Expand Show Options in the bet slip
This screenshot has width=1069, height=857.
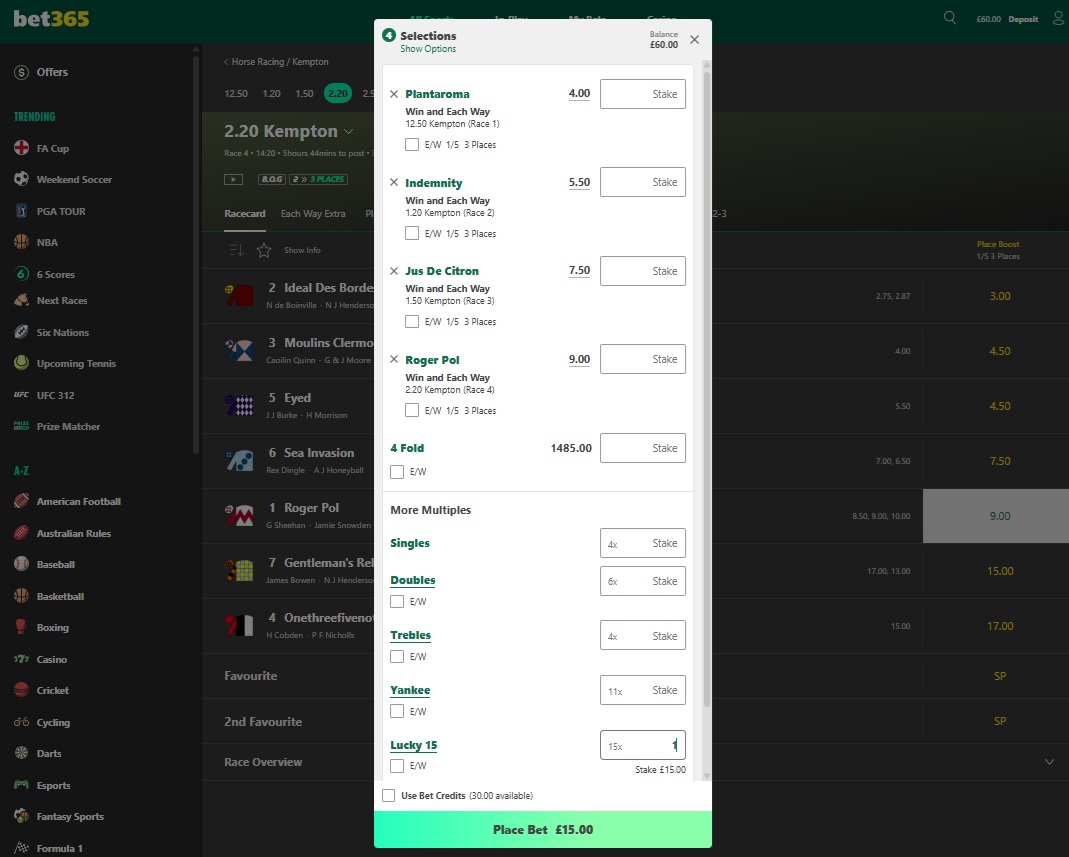428,47
